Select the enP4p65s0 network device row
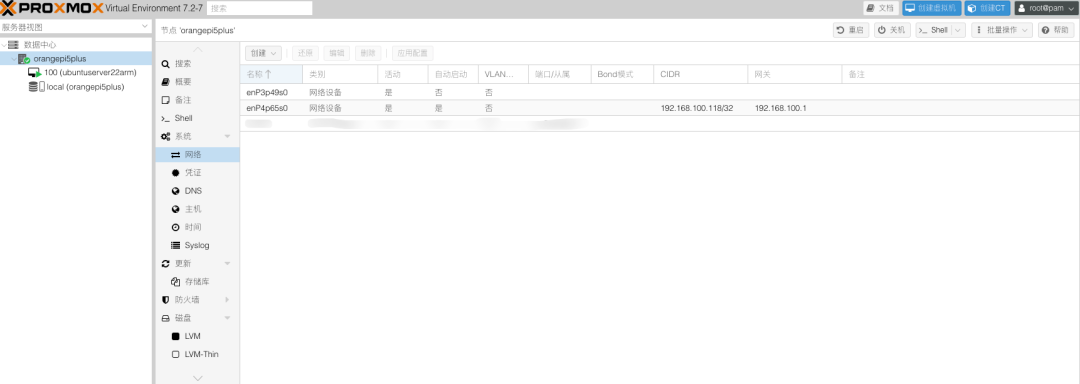1080x384 pixels. 660,108
